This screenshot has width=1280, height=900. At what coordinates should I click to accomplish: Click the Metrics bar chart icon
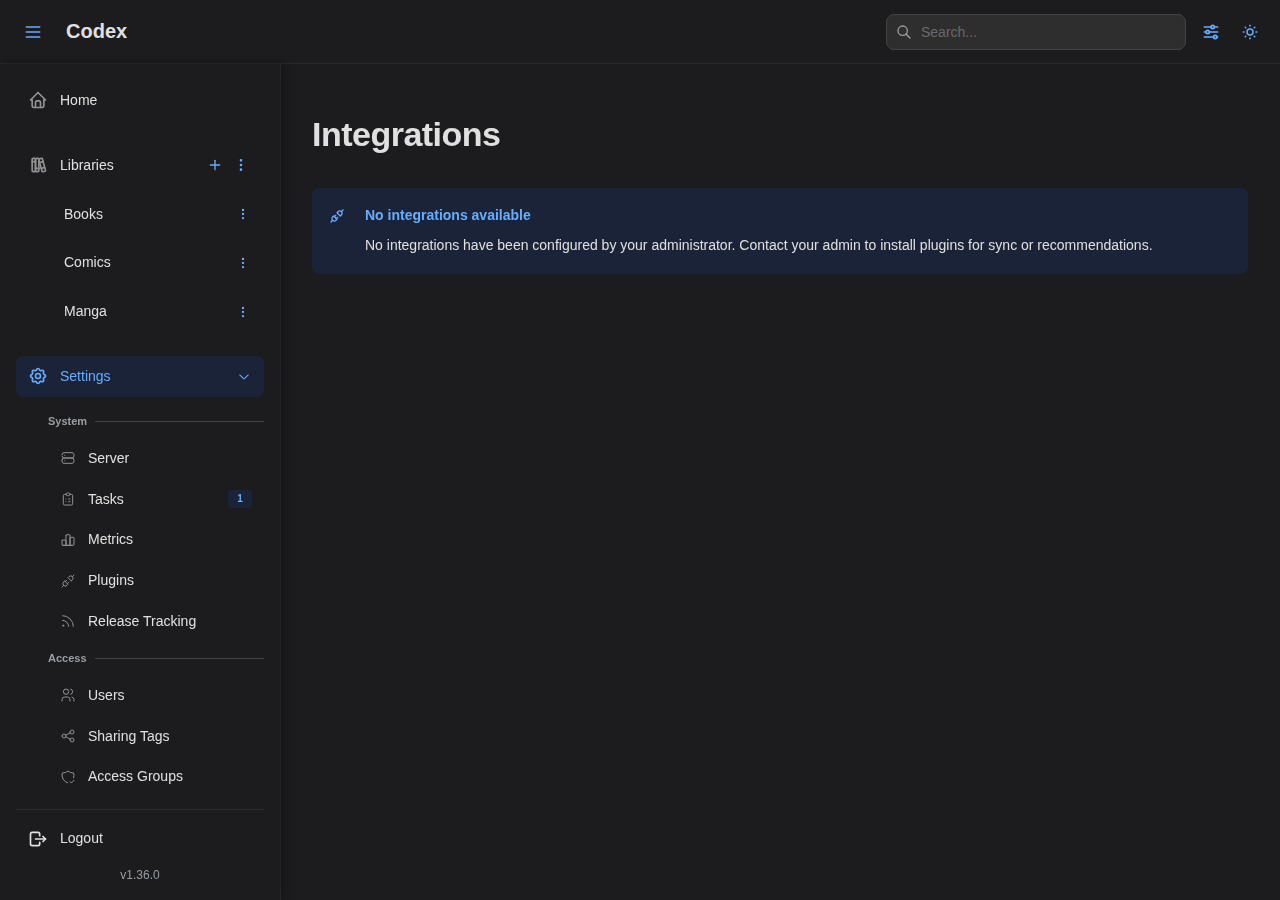pos(68,540)
